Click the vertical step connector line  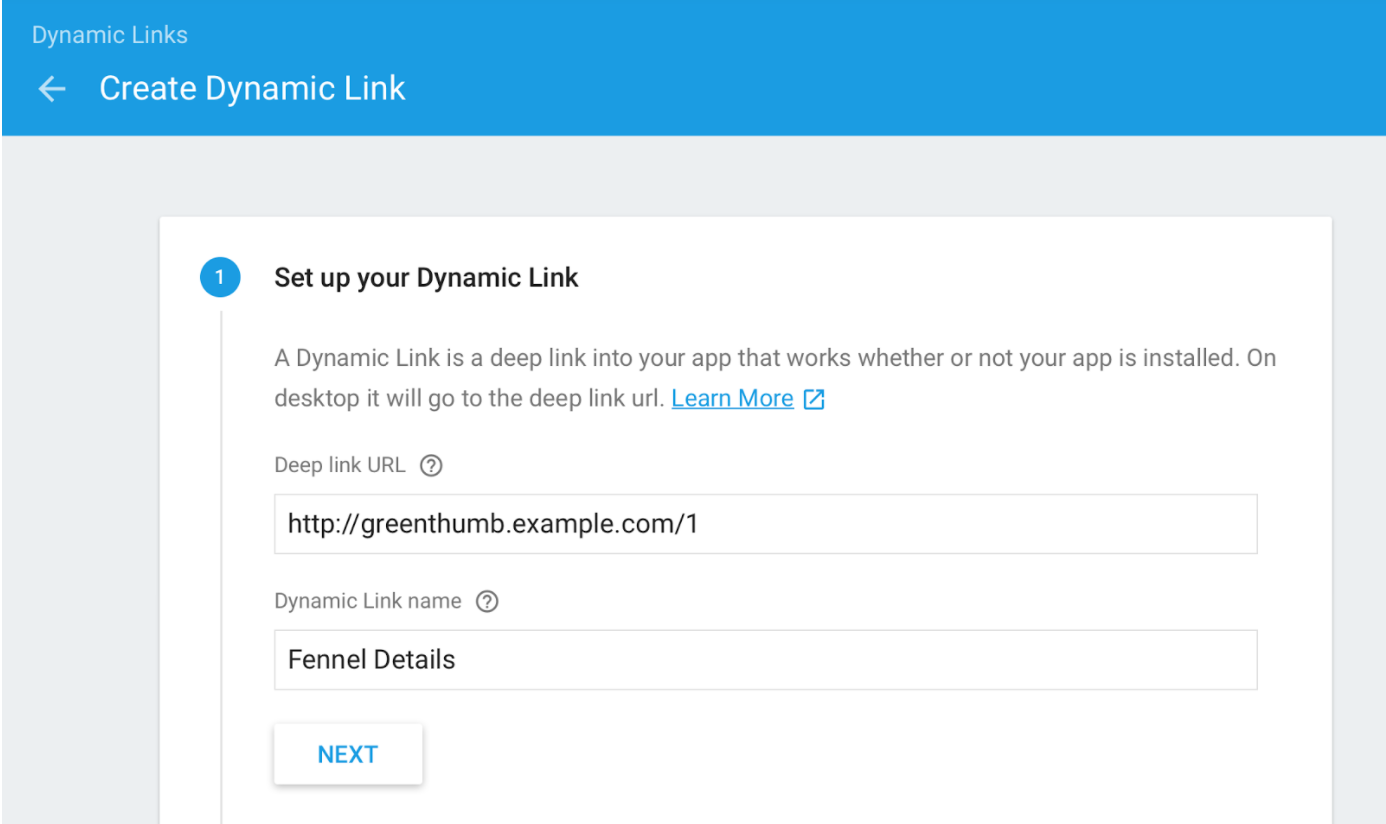click(220, 560)
